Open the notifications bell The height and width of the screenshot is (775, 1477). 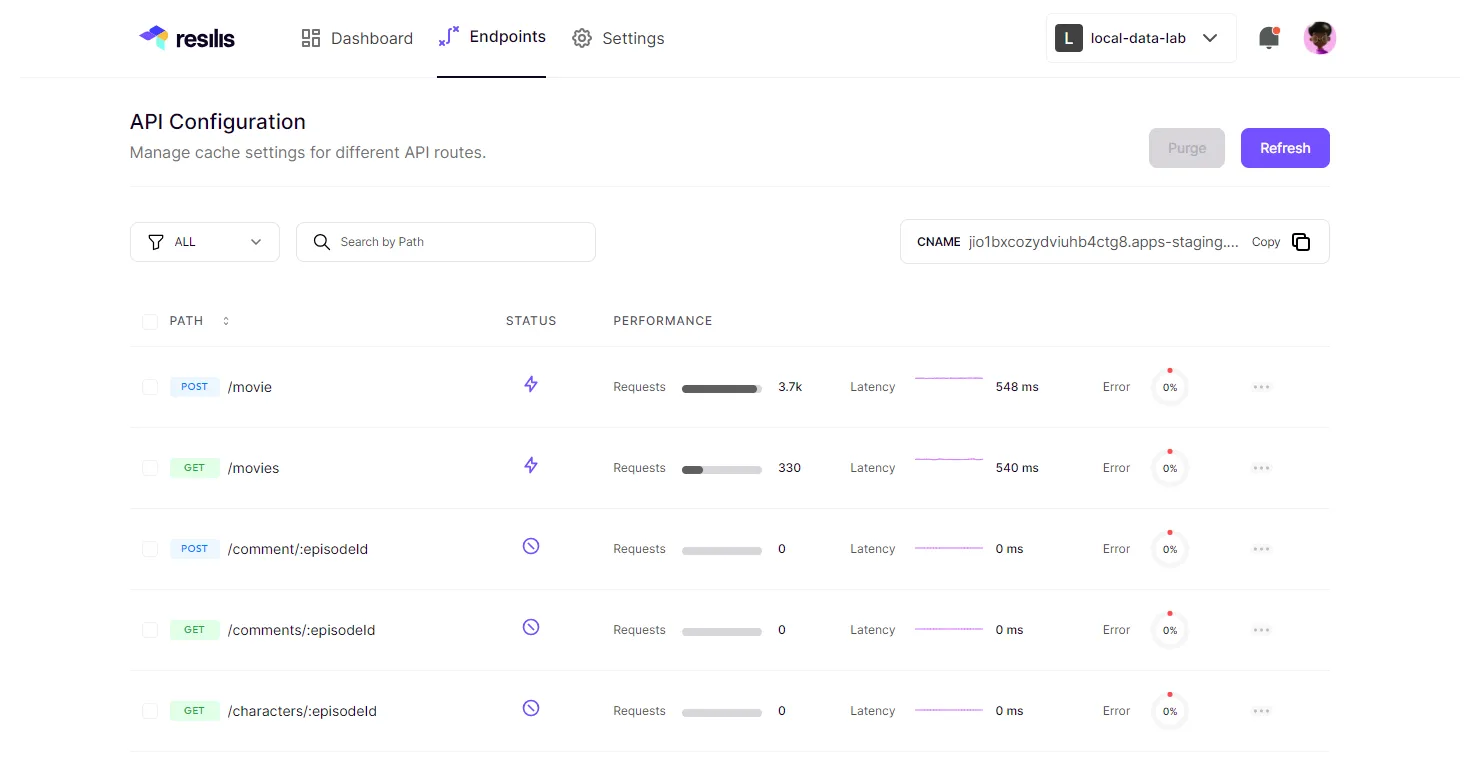tap(1269, 38)
